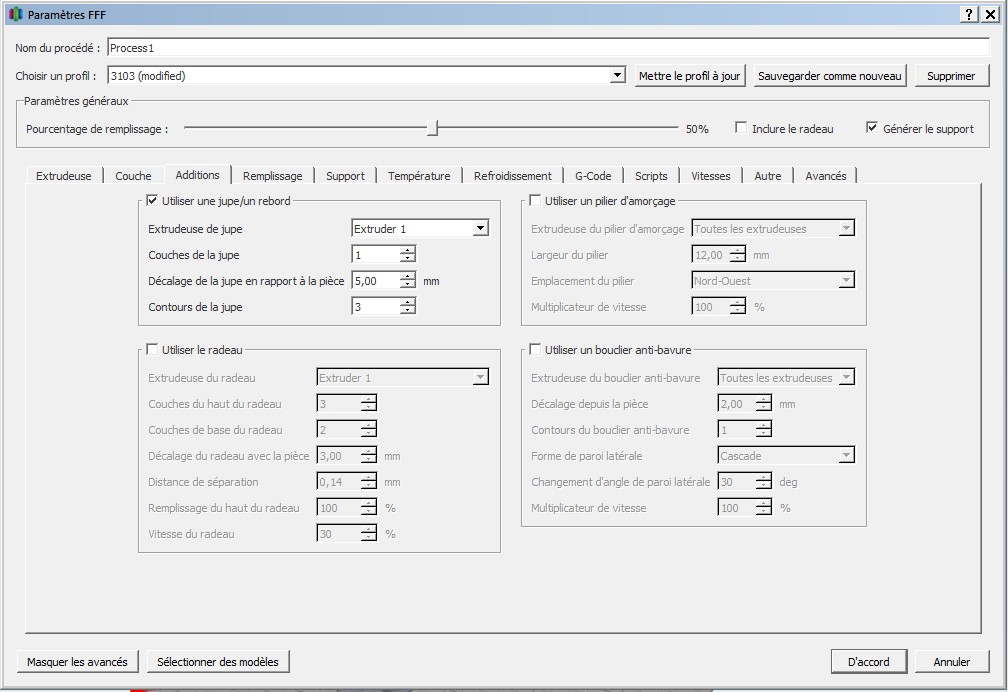Open the Température tab

pos(419,176)
